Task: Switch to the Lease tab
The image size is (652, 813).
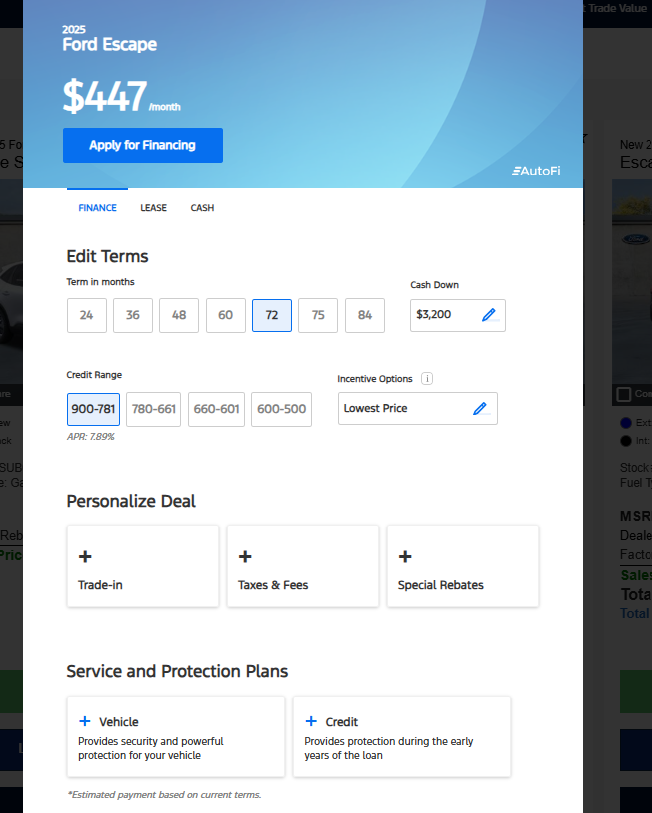Action: click(x=153, y=208)
